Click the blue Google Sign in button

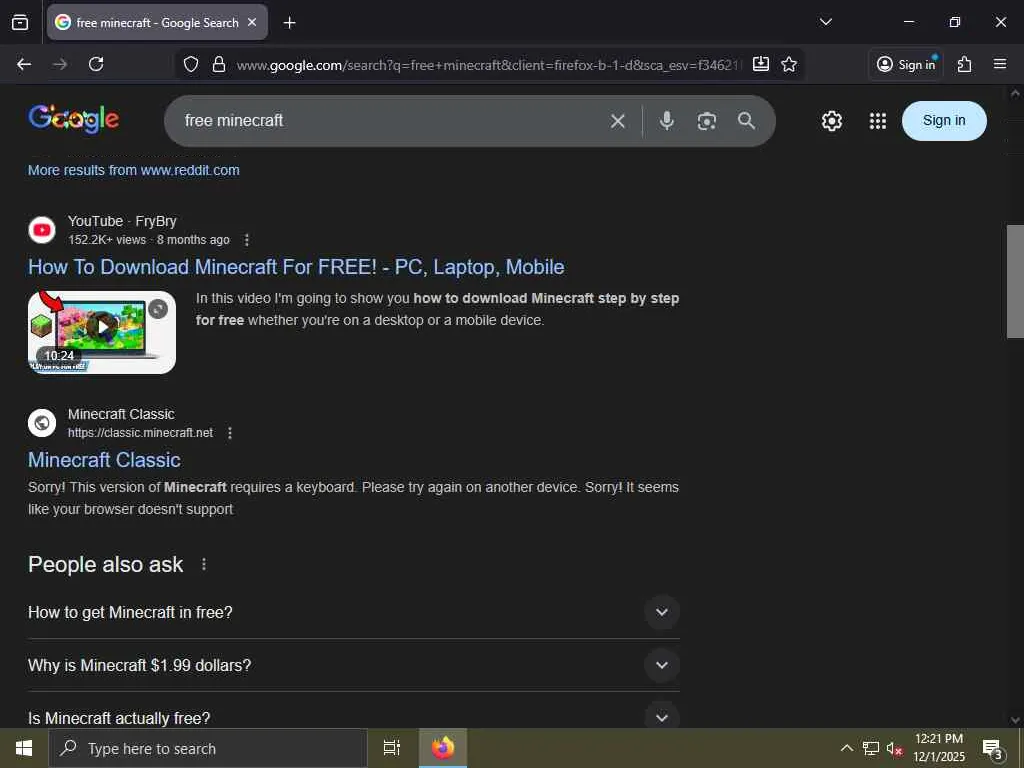pyautogui.click(x=944, y=121)
